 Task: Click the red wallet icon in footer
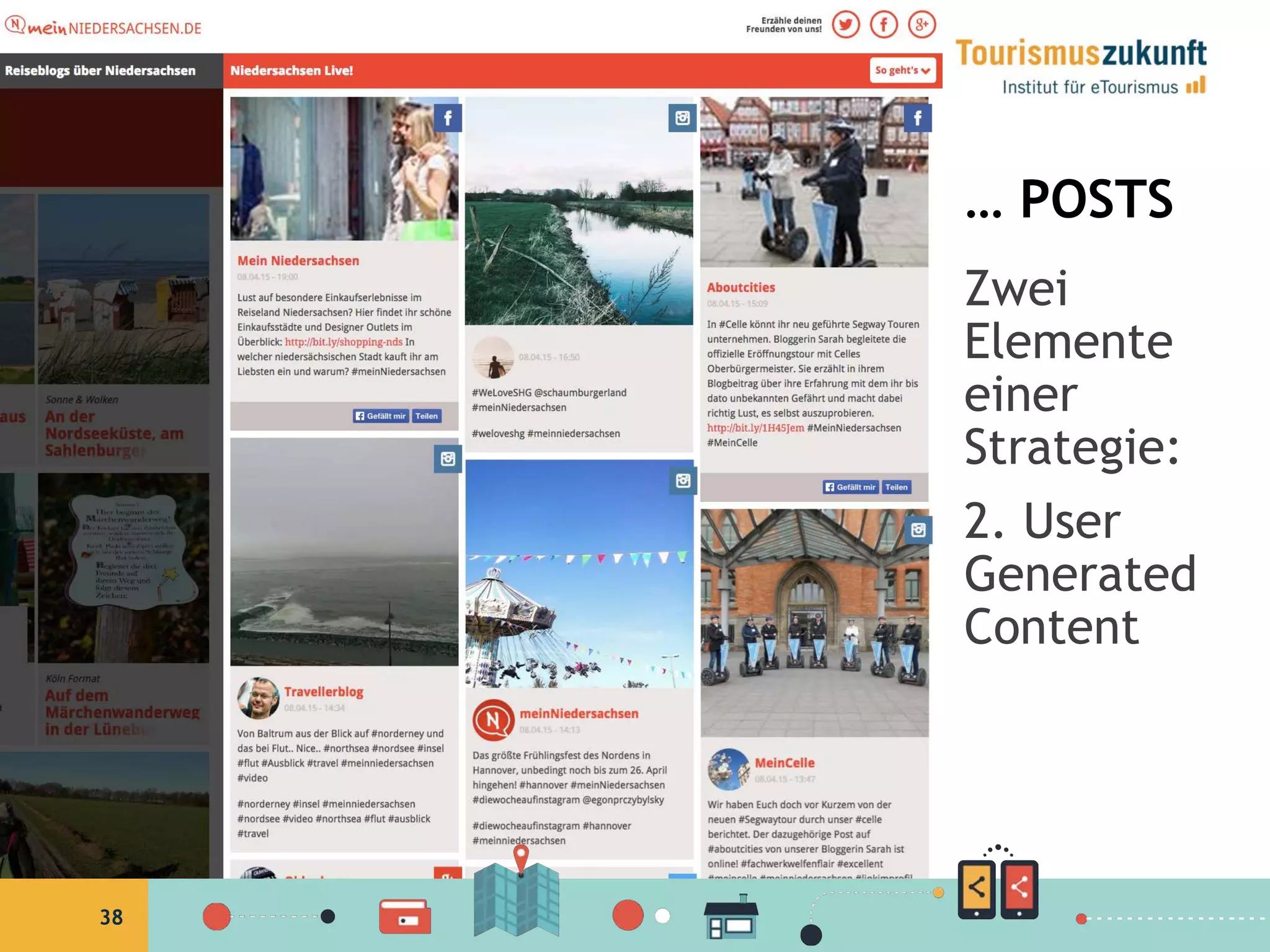coord(405,916)
